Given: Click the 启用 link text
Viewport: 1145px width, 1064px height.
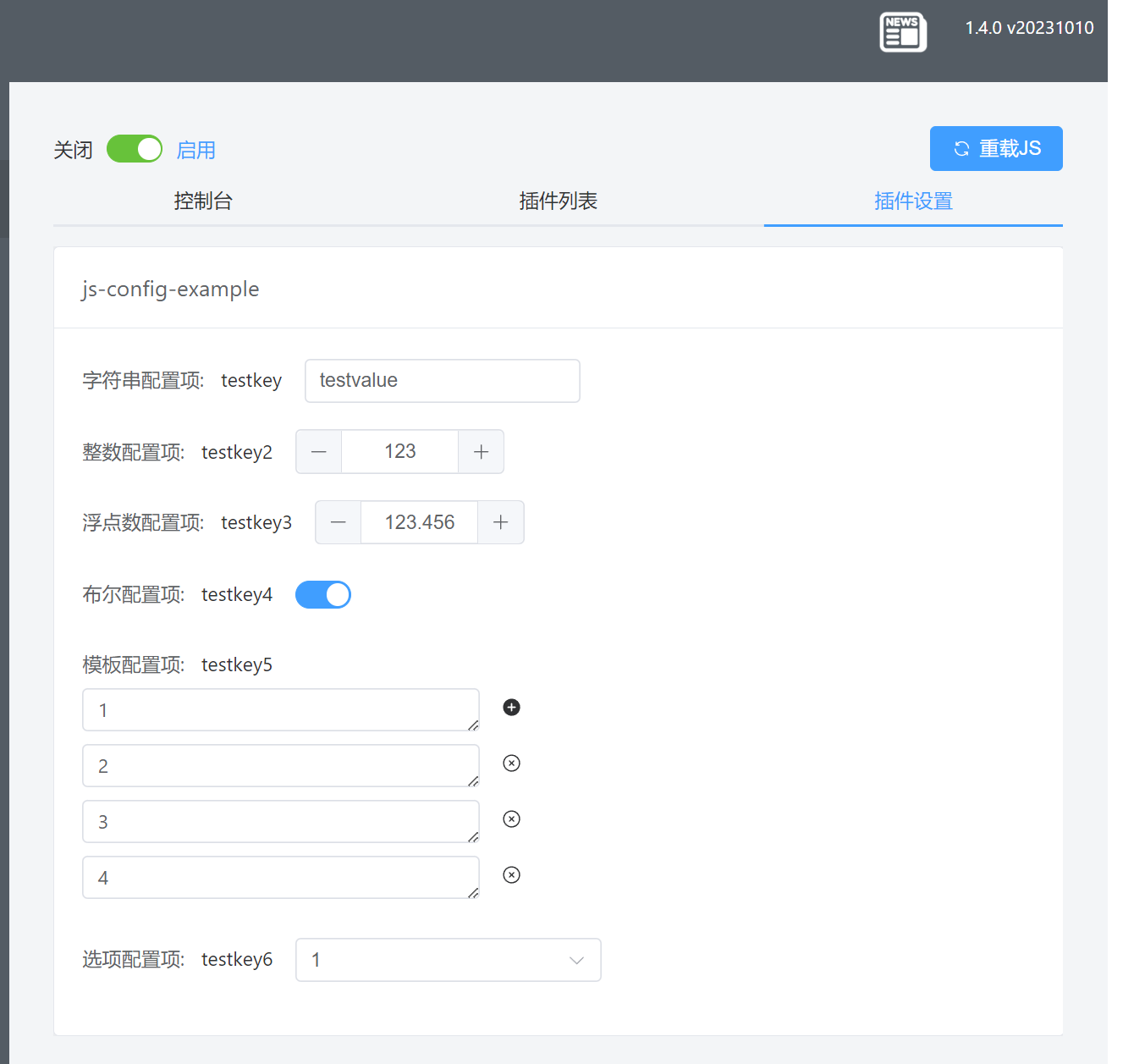Looking at the screenshot, I should 196,149.
